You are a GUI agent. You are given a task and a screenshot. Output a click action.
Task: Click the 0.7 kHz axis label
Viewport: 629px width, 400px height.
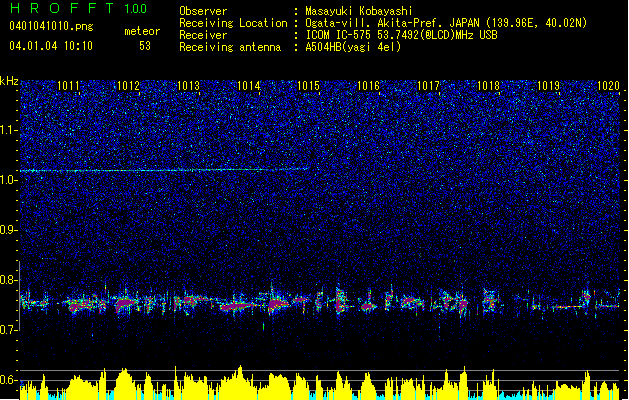(x=9, y=330)
